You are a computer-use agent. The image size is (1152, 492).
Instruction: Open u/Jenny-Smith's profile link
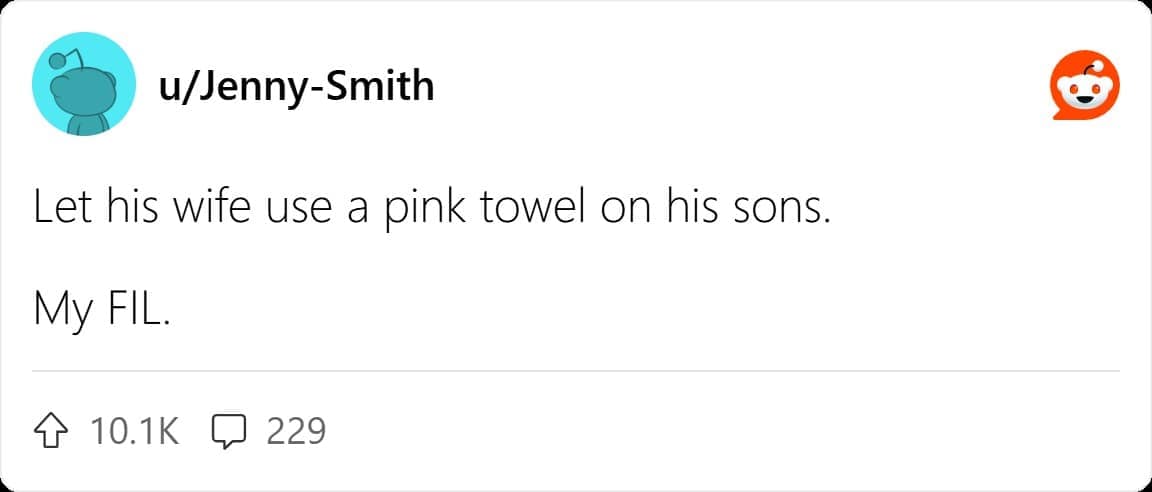point(297,87)
